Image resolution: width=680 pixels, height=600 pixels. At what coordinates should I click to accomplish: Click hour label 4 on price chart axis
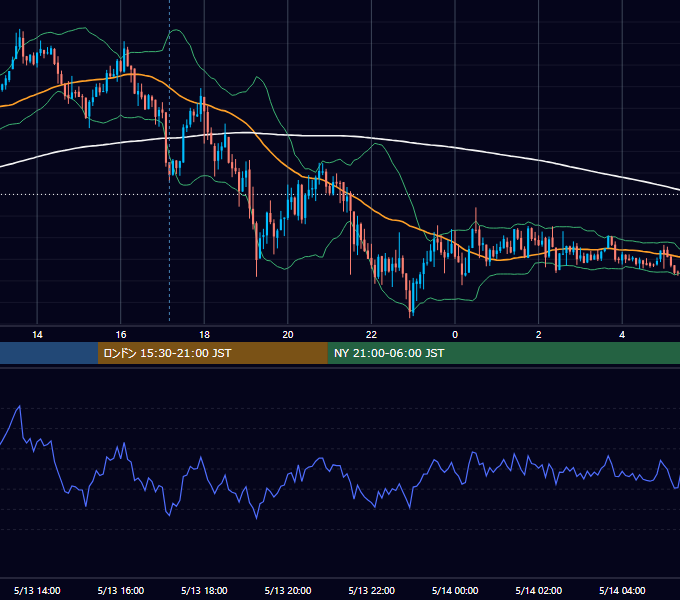(622, 335)
